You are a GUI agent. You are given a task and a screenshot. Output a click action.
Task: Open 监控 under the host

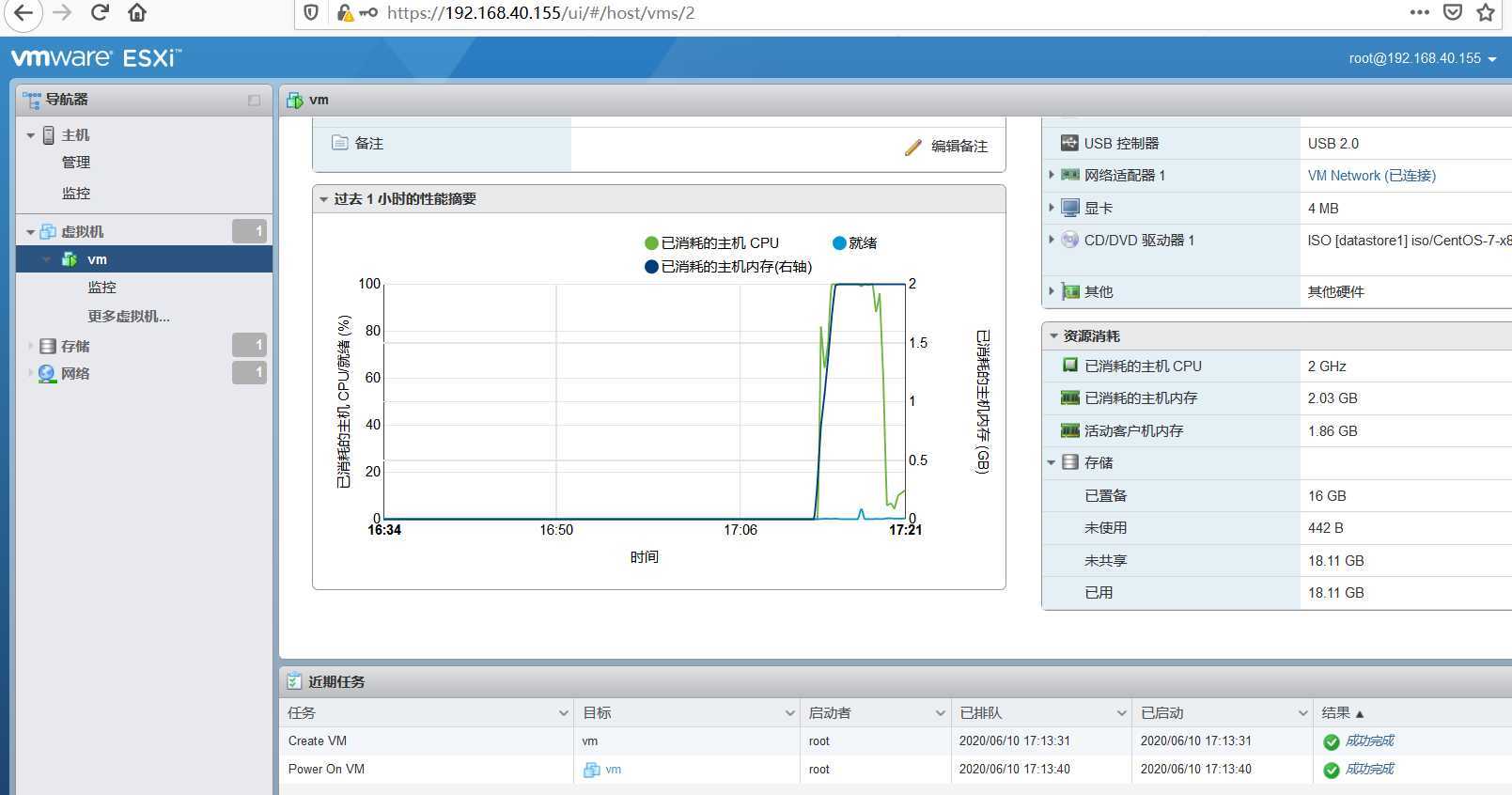tap(76, 194)
